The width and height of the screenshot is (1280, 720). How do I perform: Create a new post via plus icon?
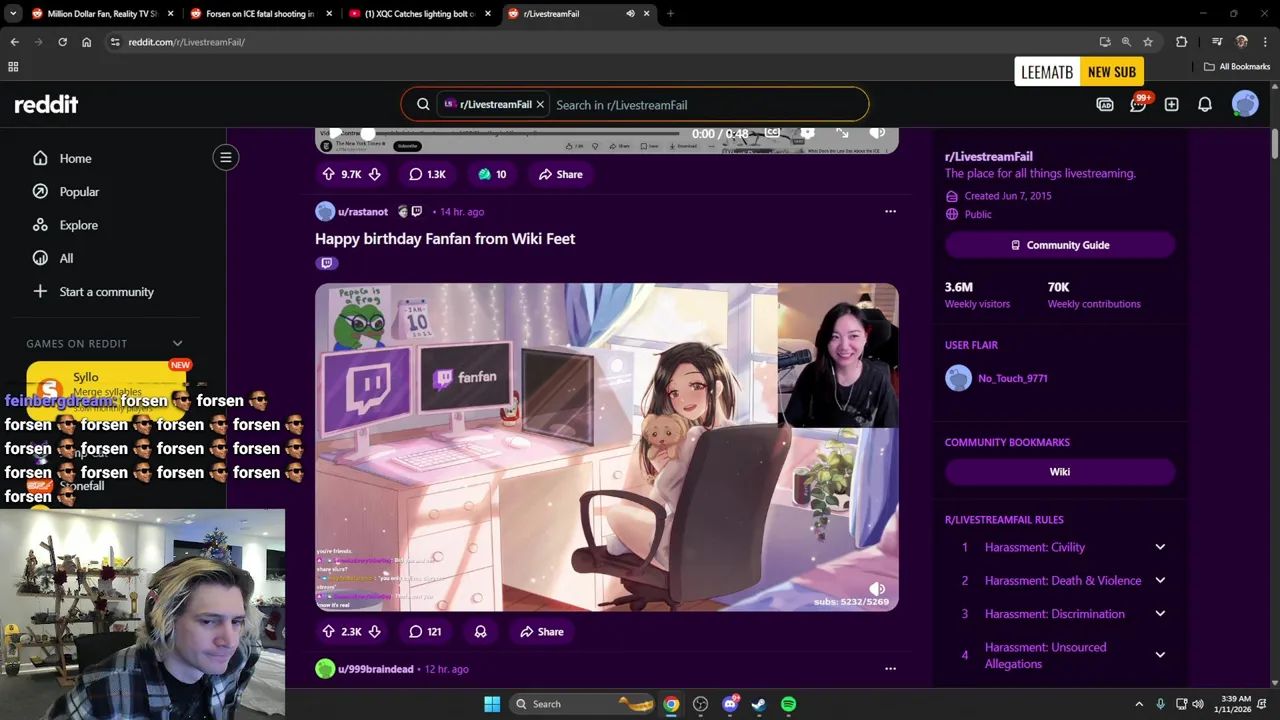[x=1171, y=104]
